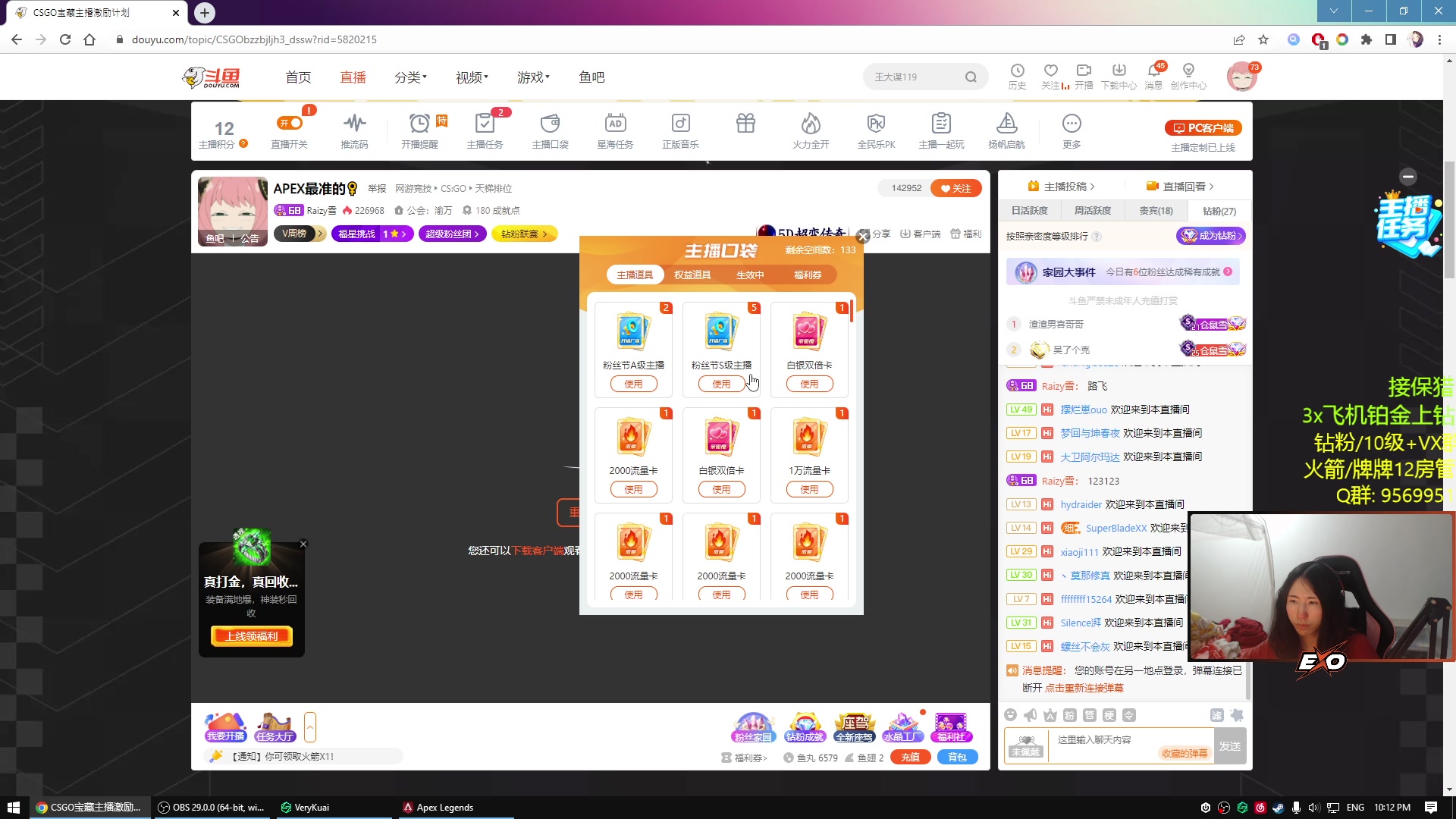Open the 全民乐PK feature
1456x819 pixels.
pos(876,129)
